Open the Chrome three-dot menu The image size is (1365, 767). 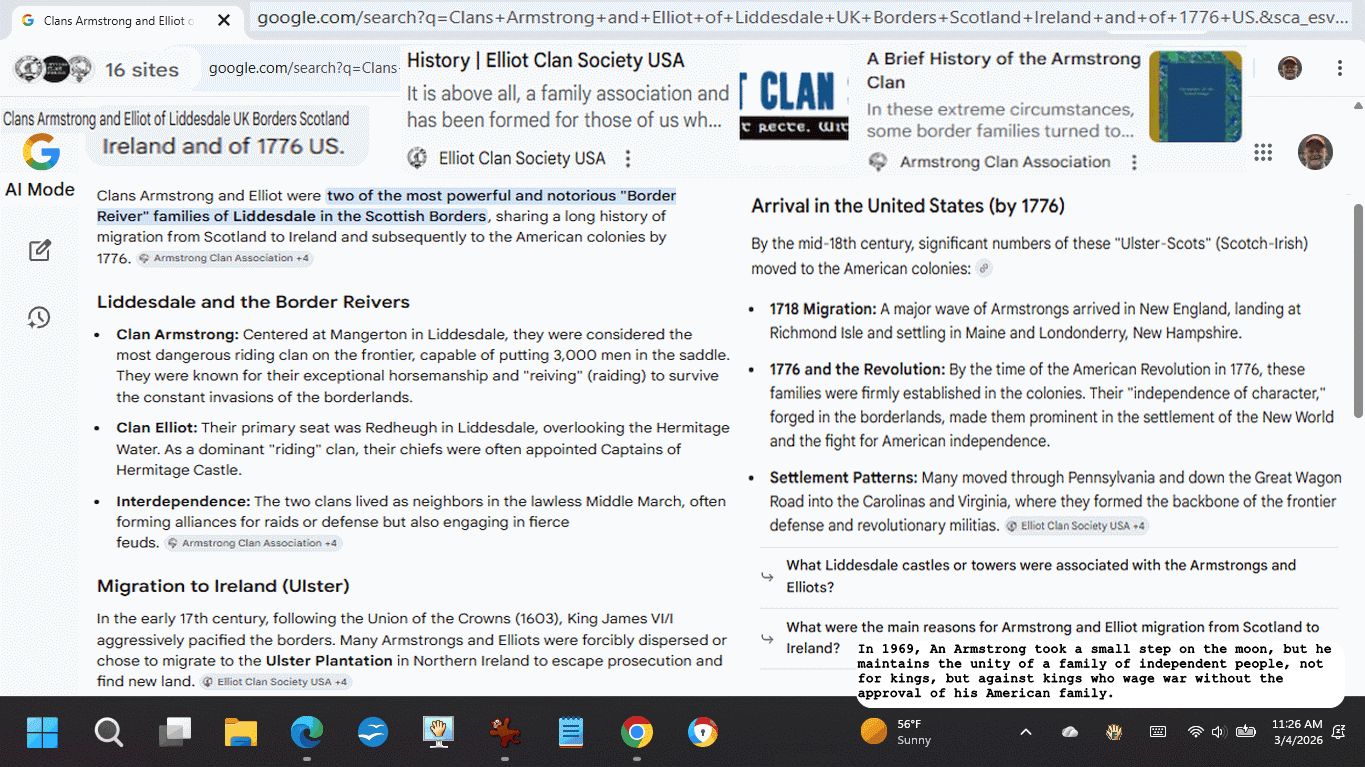click(x=1339, y=68)
